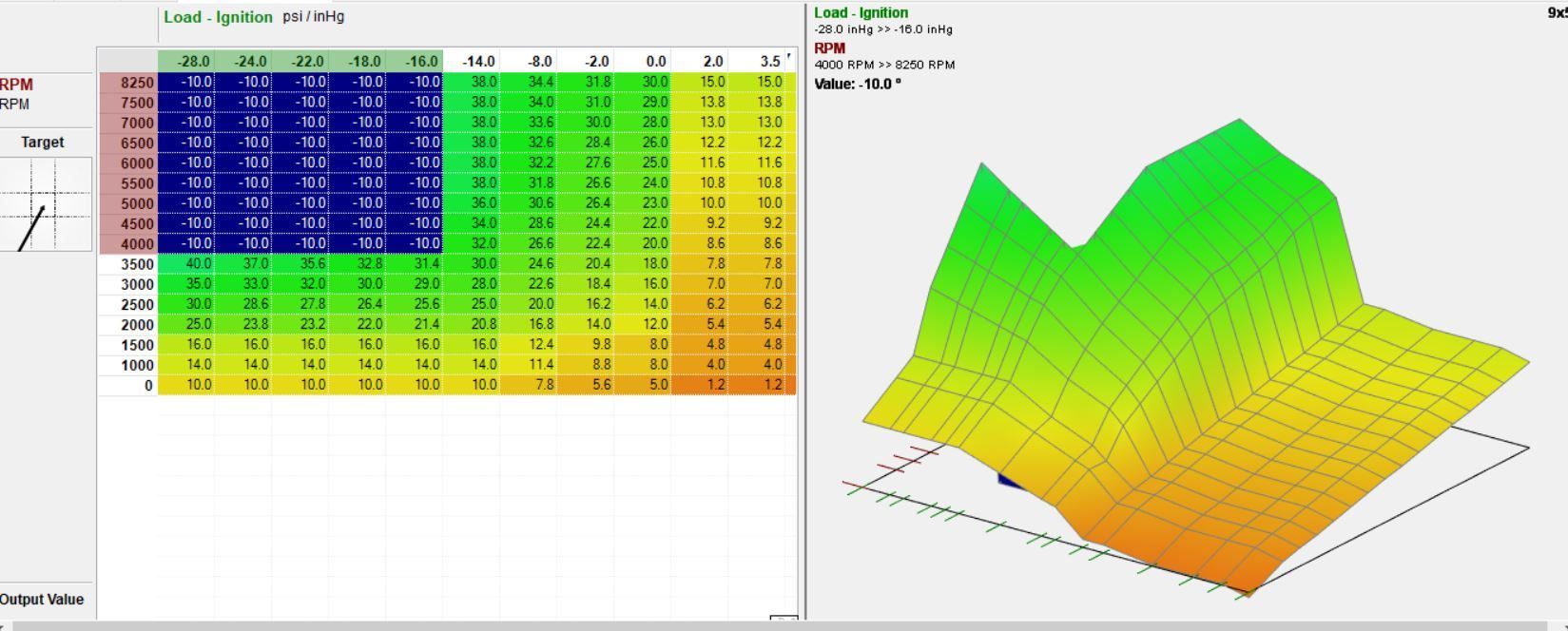
Task: Click the Output Value panel label
Action: coord(42,600)
